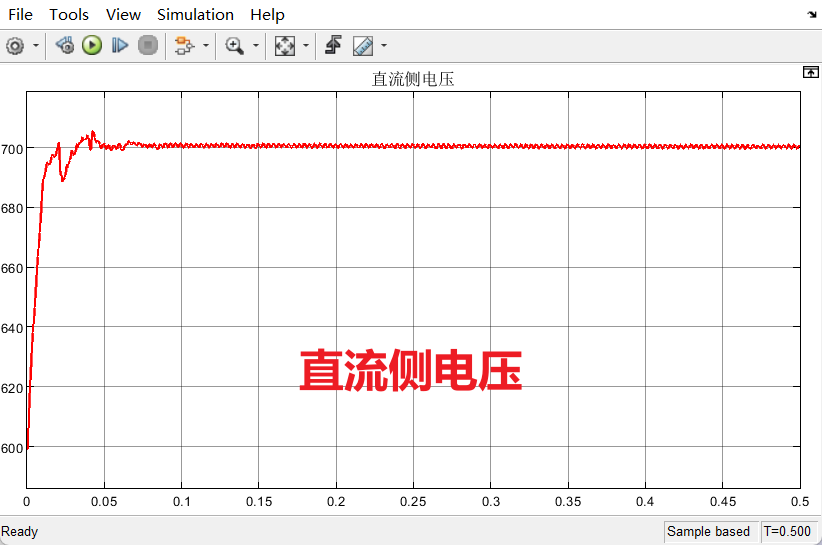Open the Help menu
The width and height of the screenshot is (822, 545).
pyautogui.click(x=267, y=15)
